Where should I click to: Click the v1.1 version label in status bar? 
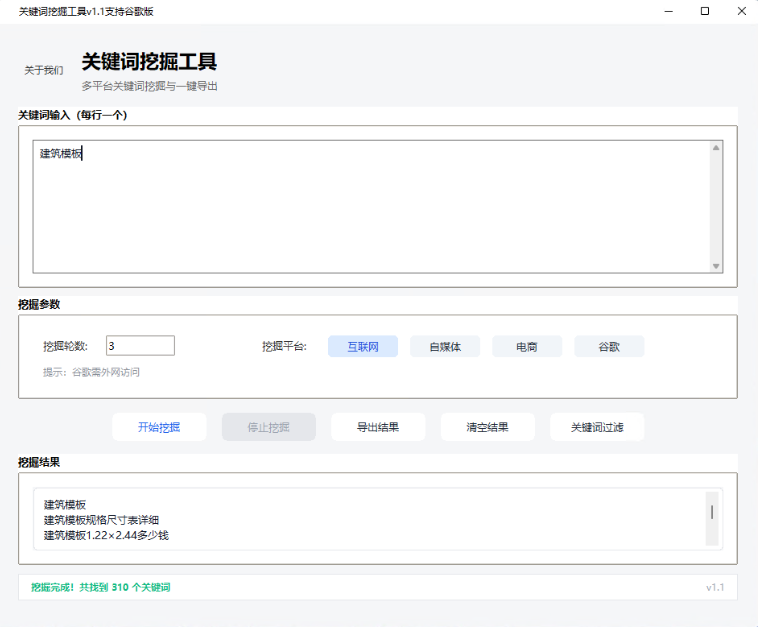[715, 587]
